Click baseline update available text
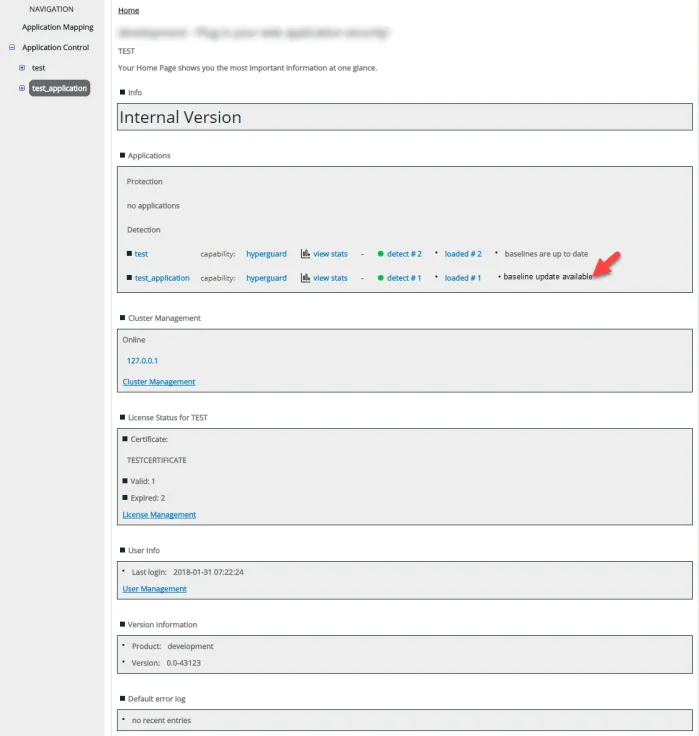 pos(548,276)
